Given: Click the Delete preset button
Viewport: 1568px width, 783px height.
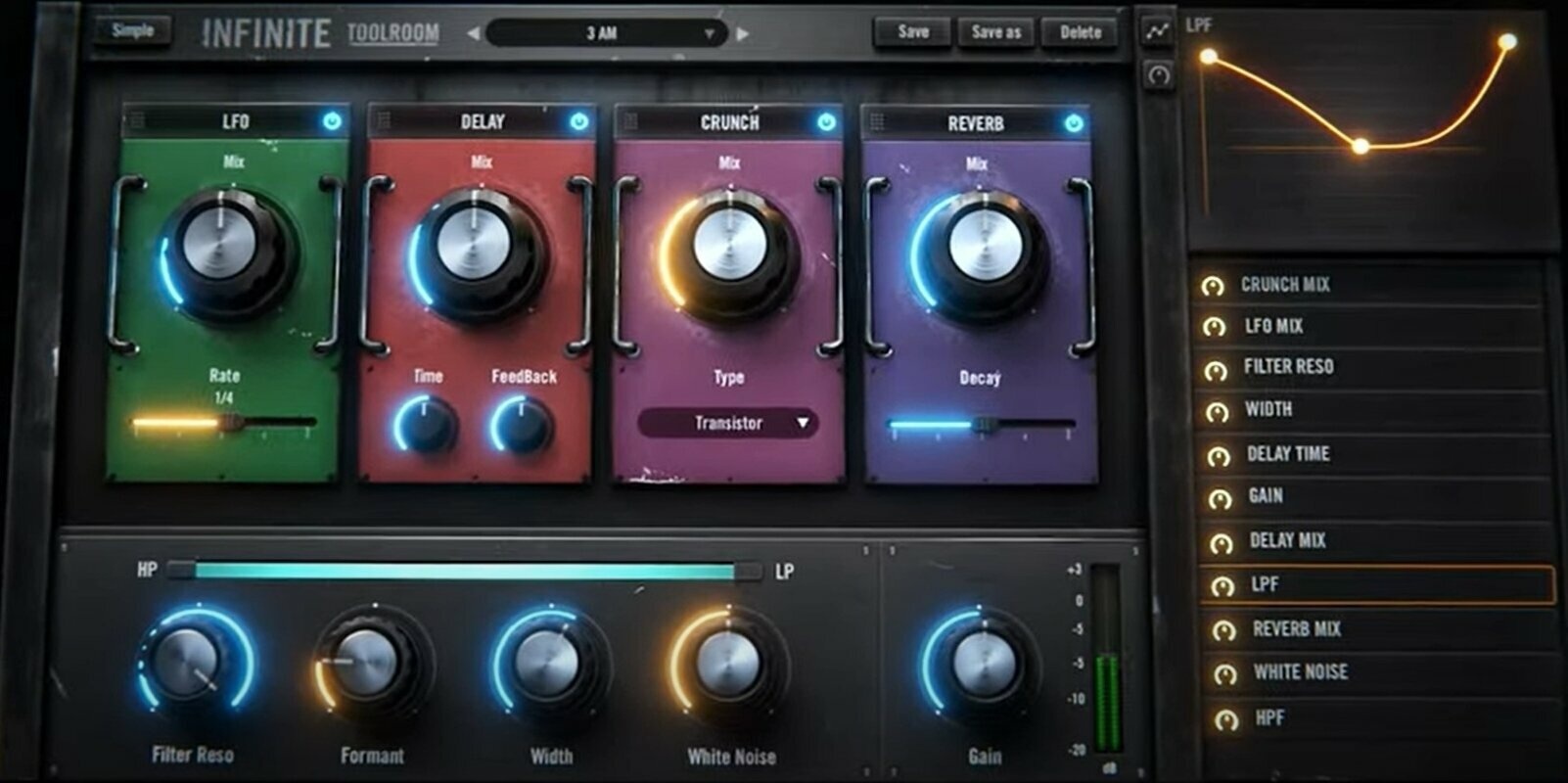Looking at the screenshot, I should (x=1081, y=32).
